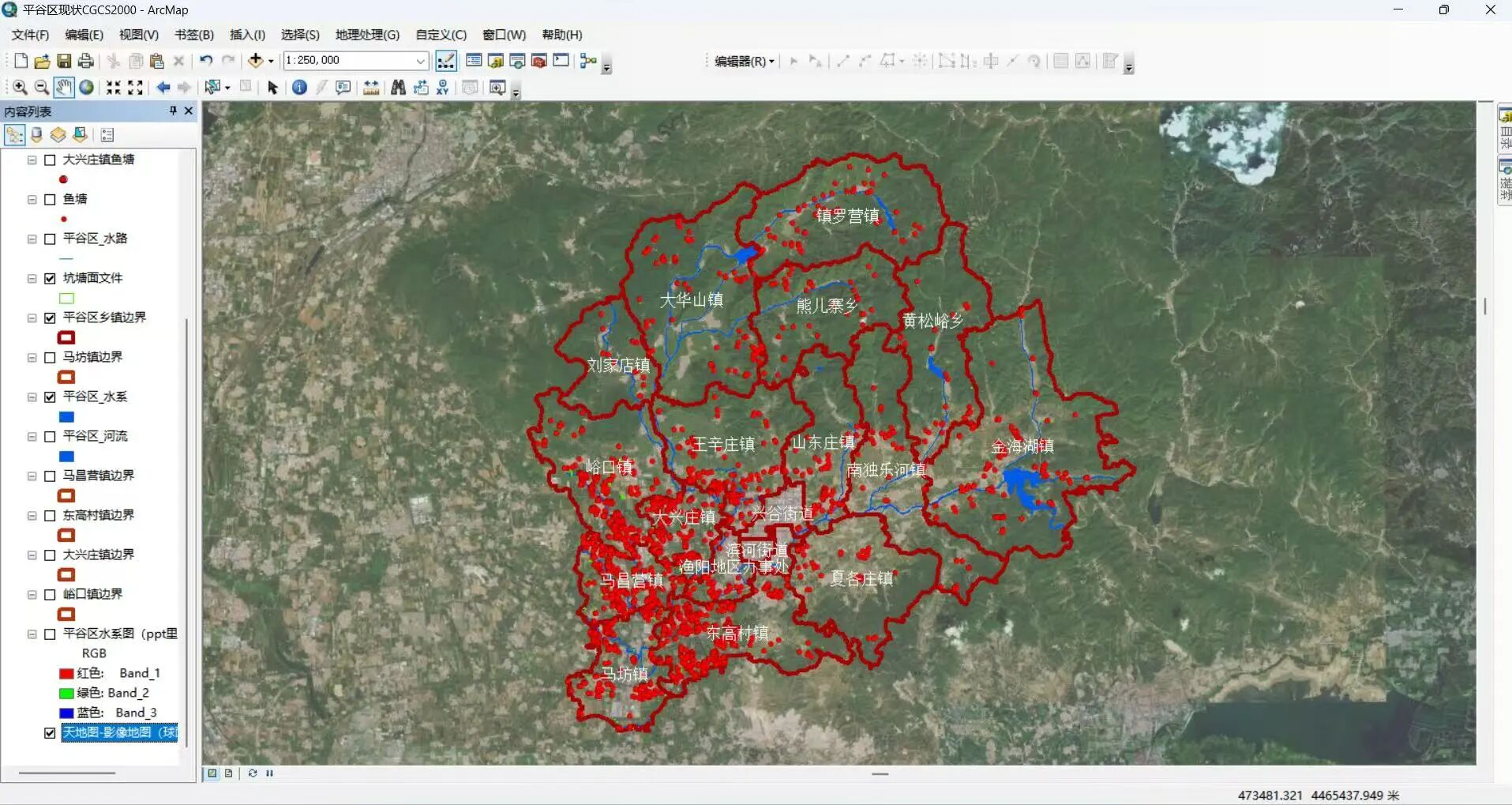Click the Zoom In magnifier tool
1512x805 pixels.
[20, 88]
